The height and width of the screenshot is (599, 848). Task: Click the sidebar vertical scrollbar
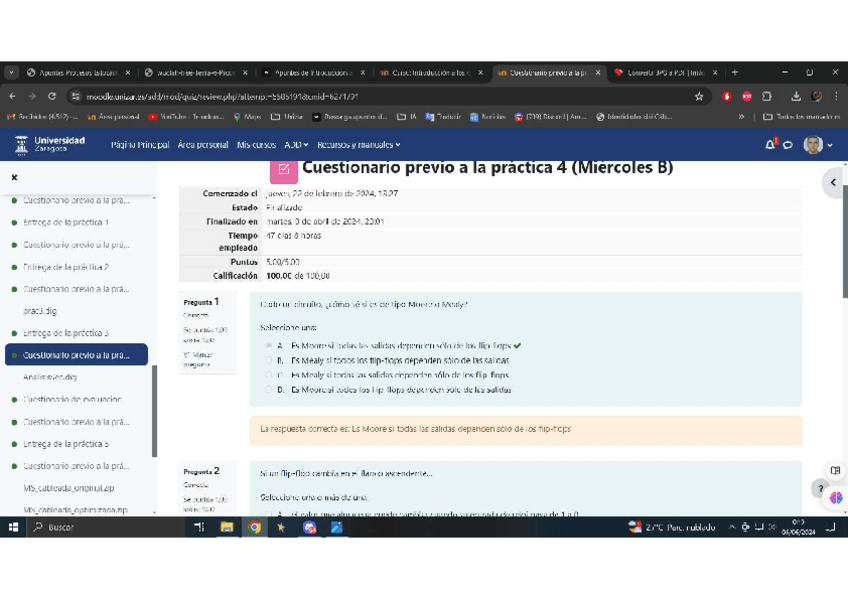click(155, 411)
